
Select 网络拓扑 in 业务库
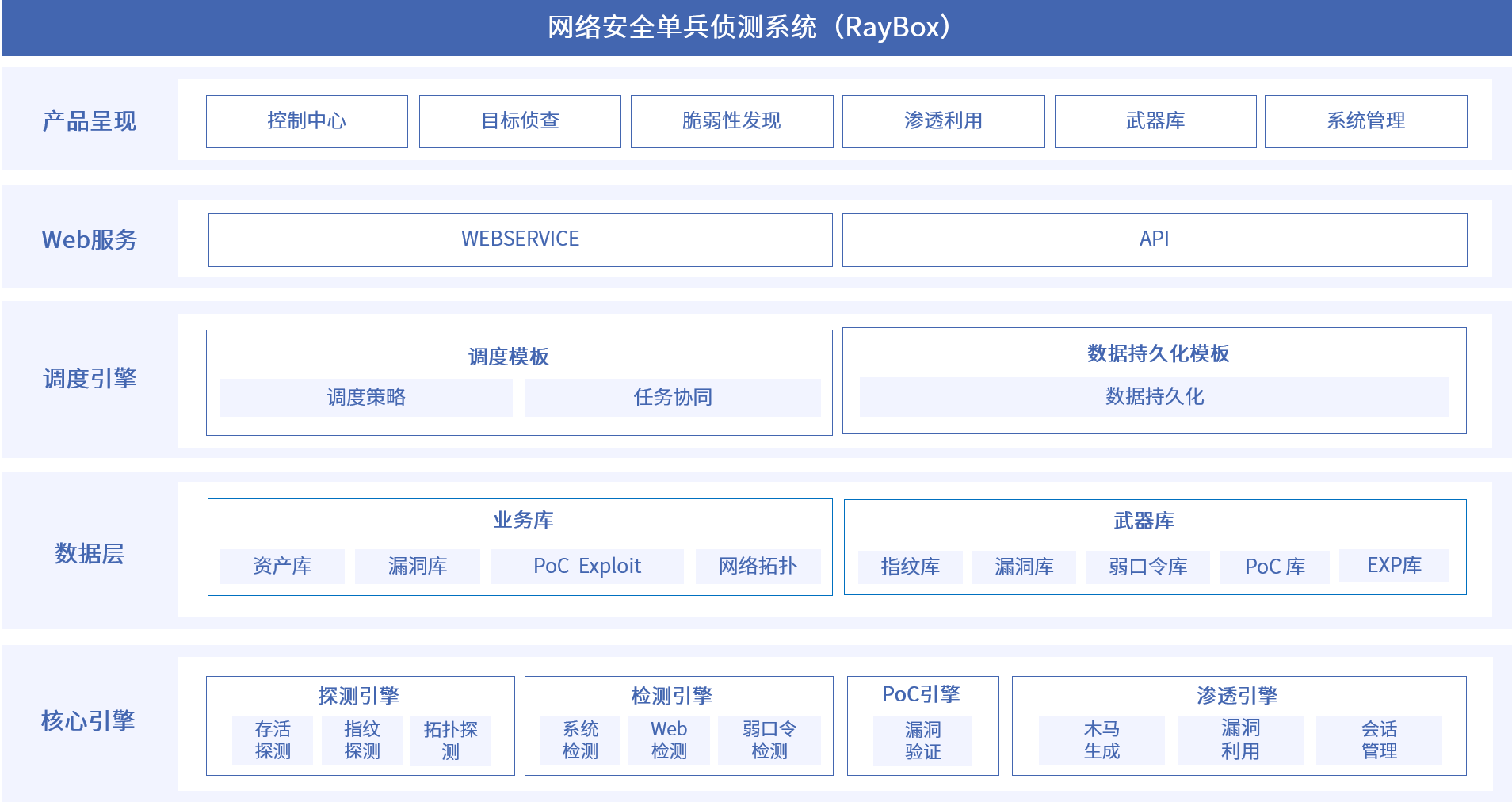click(x=758, y=566)
